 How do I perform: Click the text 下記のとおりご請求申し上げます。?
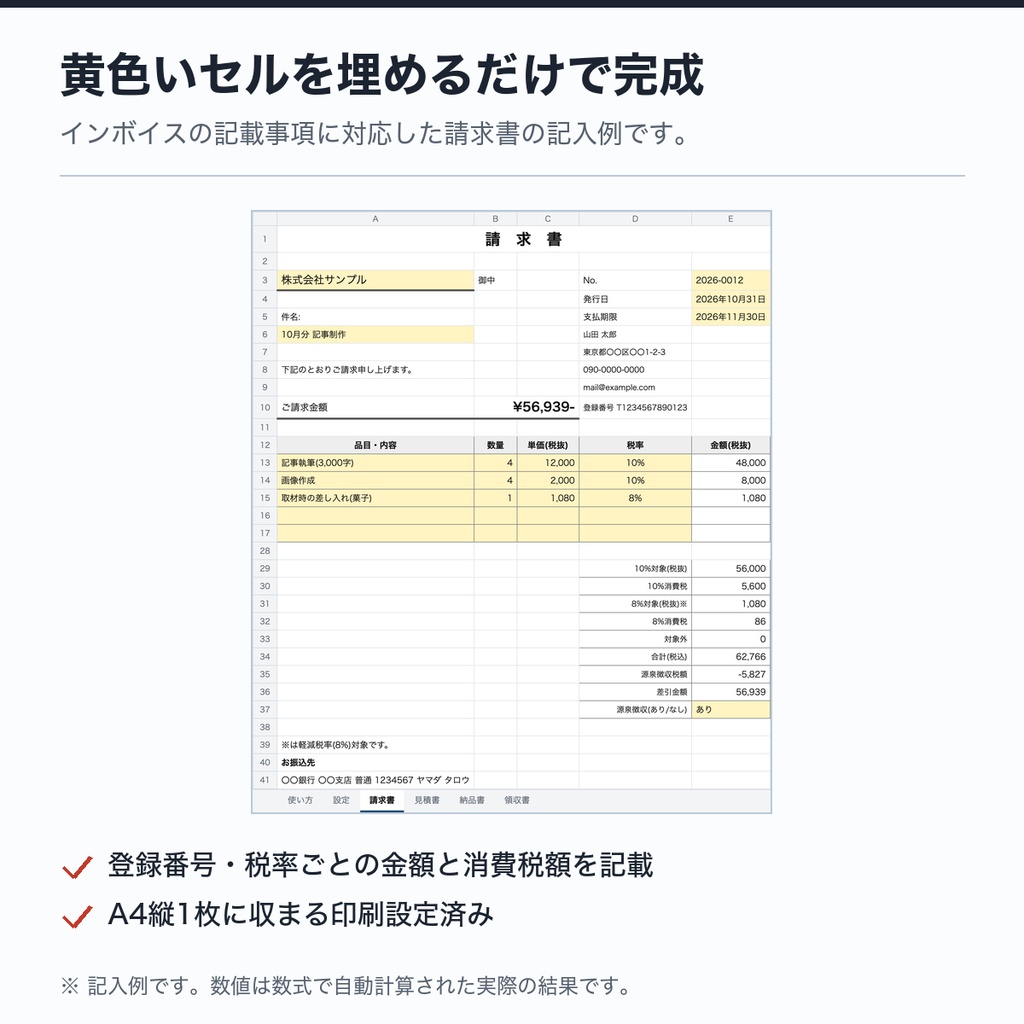pos(347,370)
